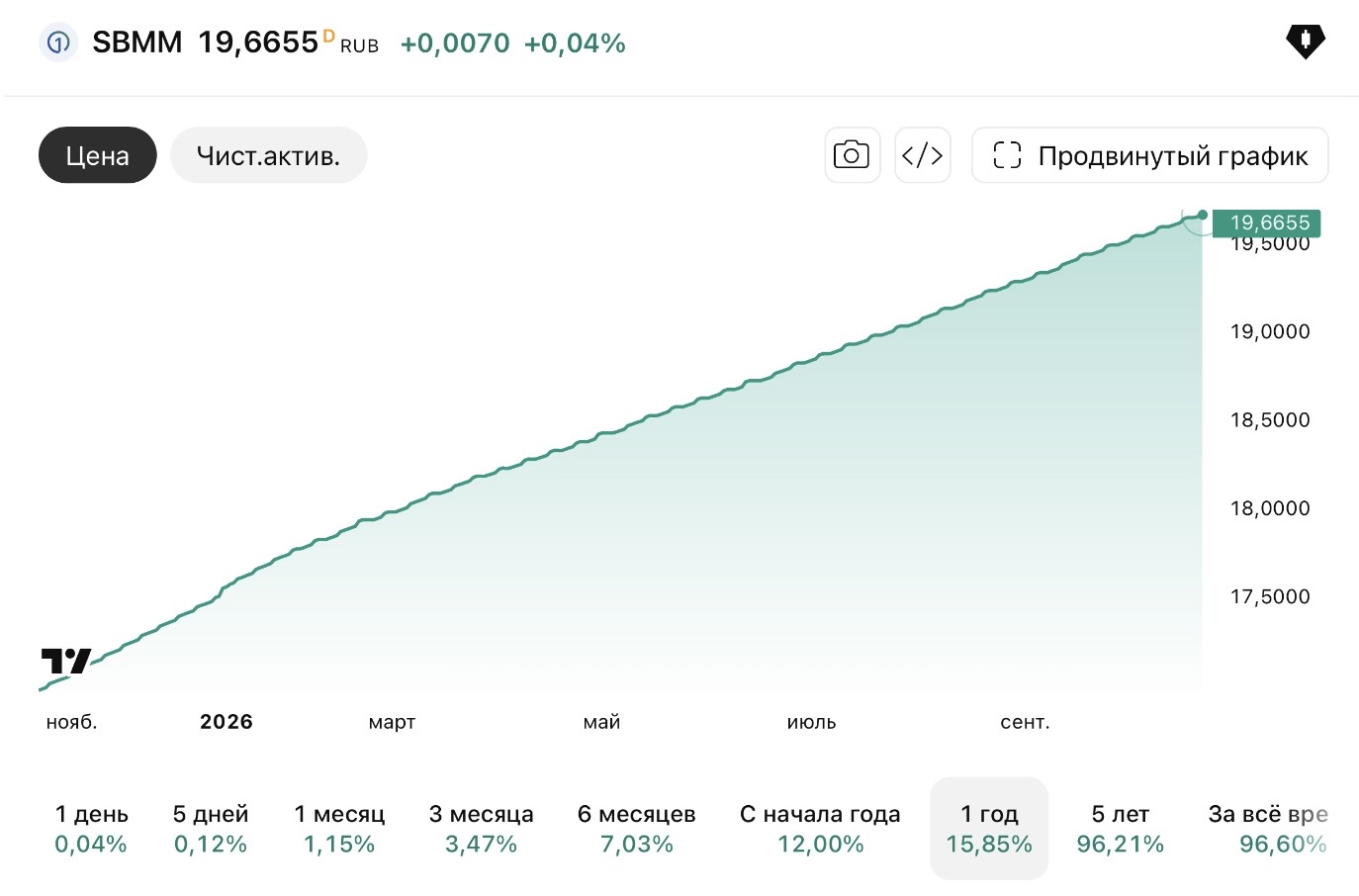Click the 2026 date axis label

tap(226, 722)
